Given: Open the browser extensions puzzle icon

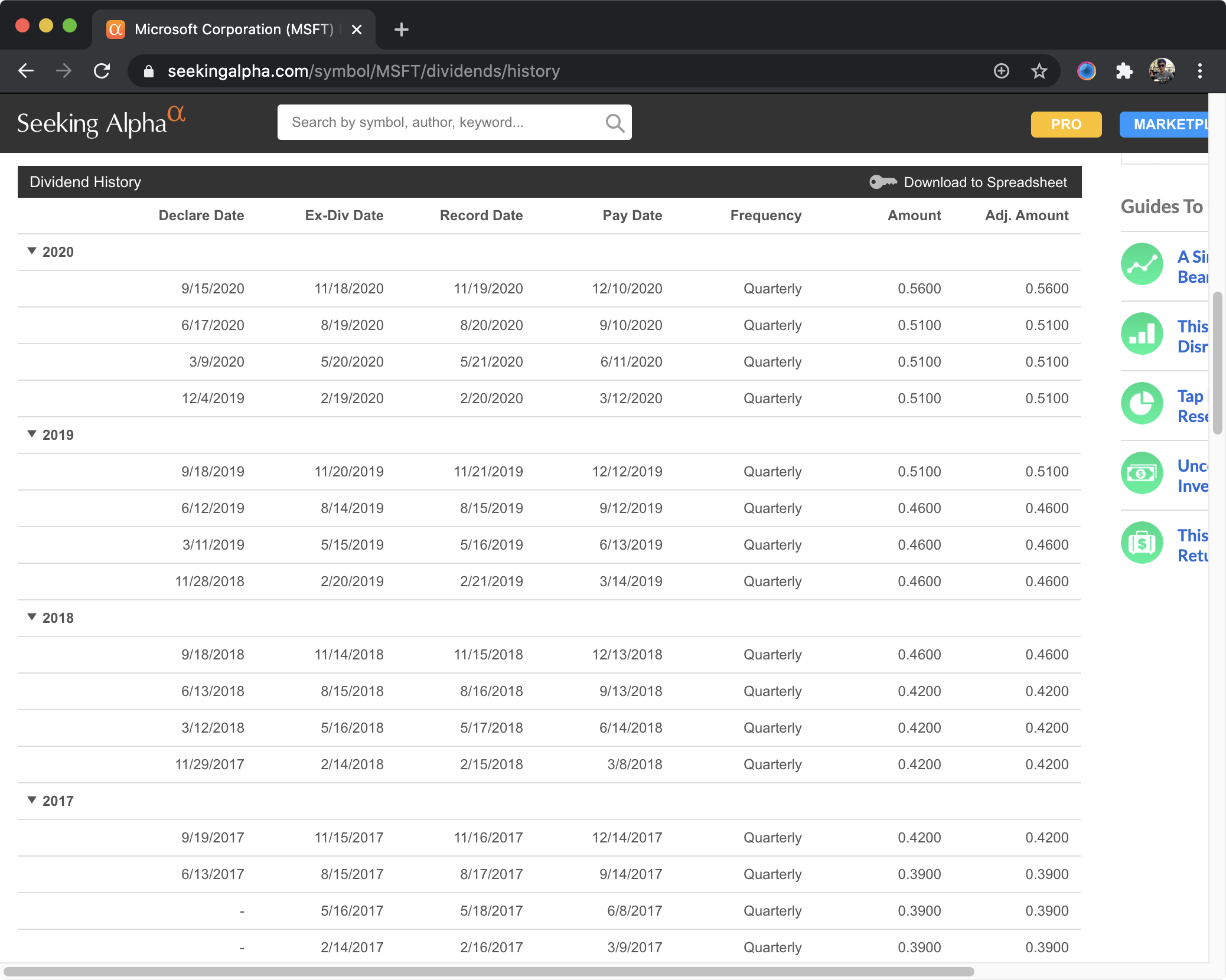Looking at the screenshot, I should [x=1124, y=71].
